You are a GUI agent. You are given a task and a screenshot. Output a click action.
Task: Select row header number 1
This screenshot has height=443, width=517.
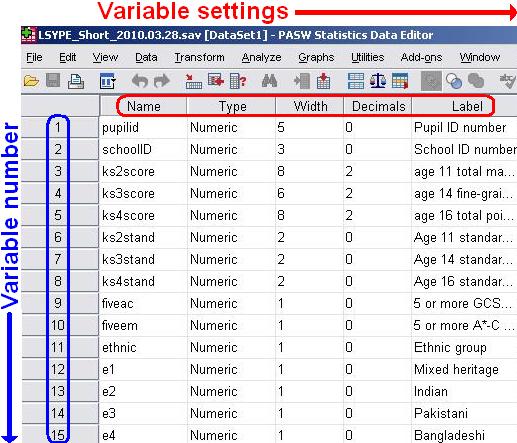[x=60, y=127]
